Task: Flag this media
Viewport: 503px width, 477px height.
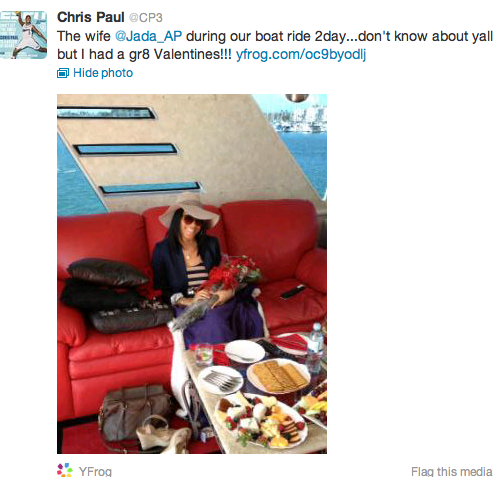Action: (x=451, y=471)
